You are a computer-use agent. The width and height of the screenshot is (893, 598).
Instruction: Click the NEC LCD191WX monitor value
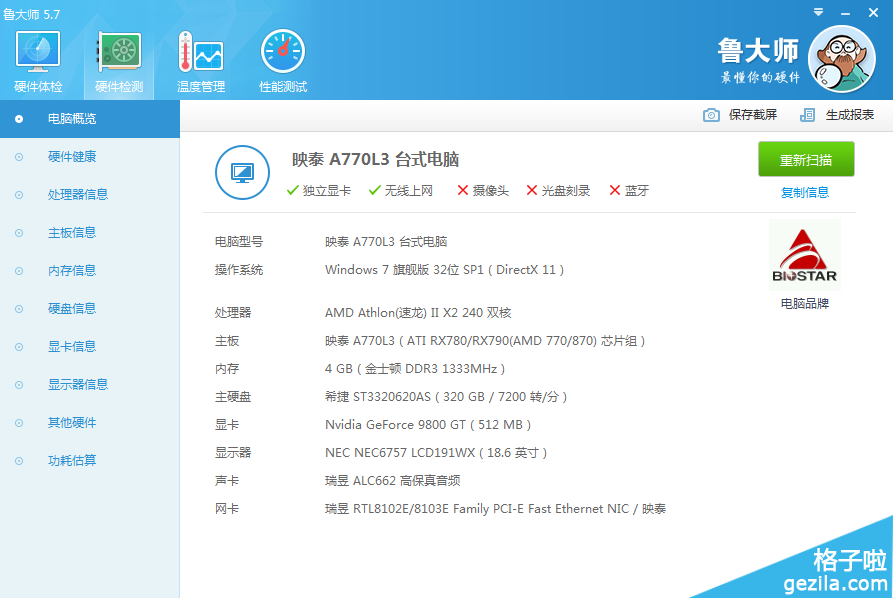tap(436, 453)
